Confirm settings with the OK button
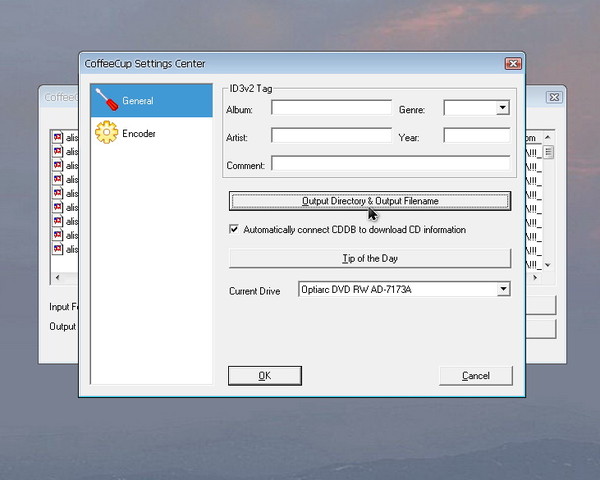 (265, 376)
